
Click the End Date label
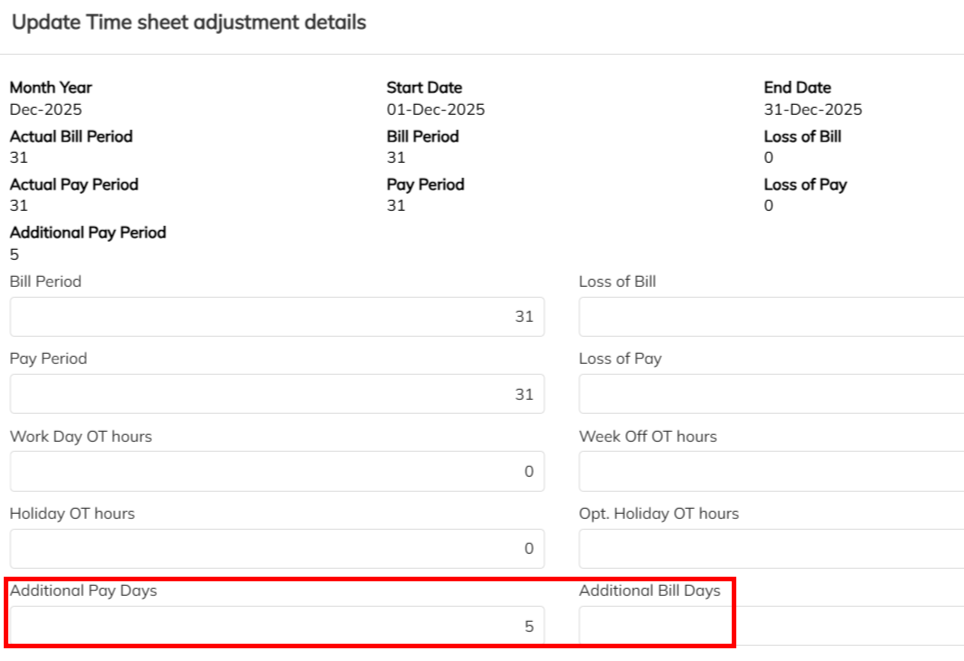pos(798,88)
